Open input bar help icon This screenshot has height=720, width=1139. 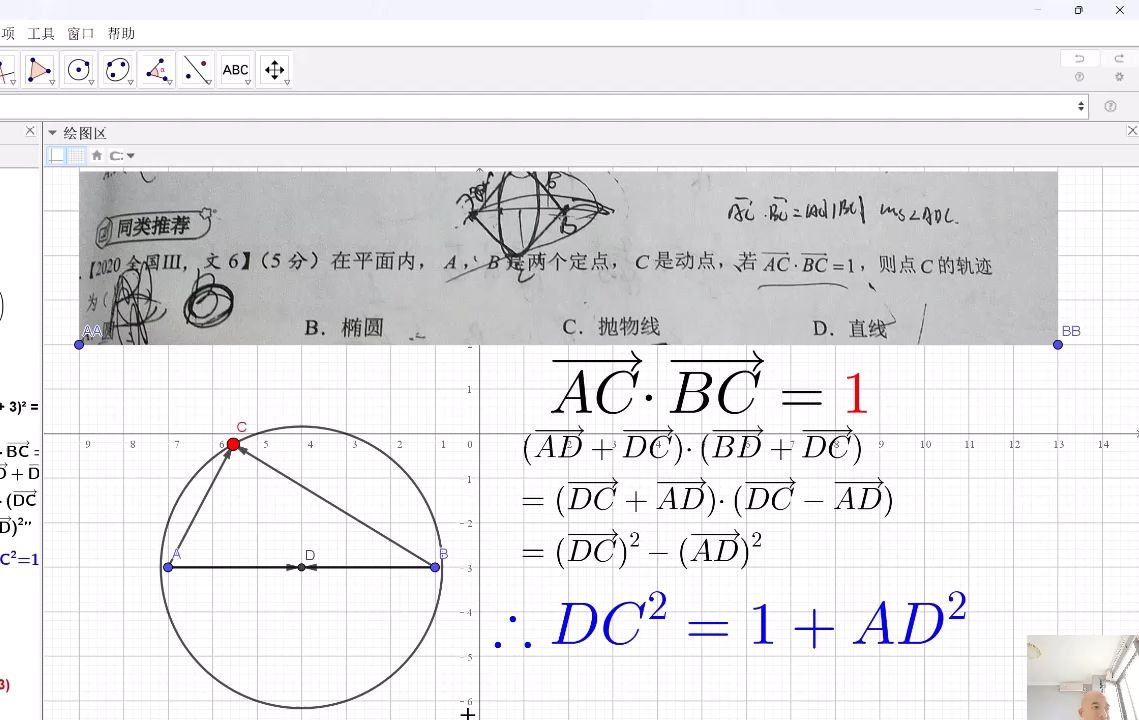point(1110,106)
